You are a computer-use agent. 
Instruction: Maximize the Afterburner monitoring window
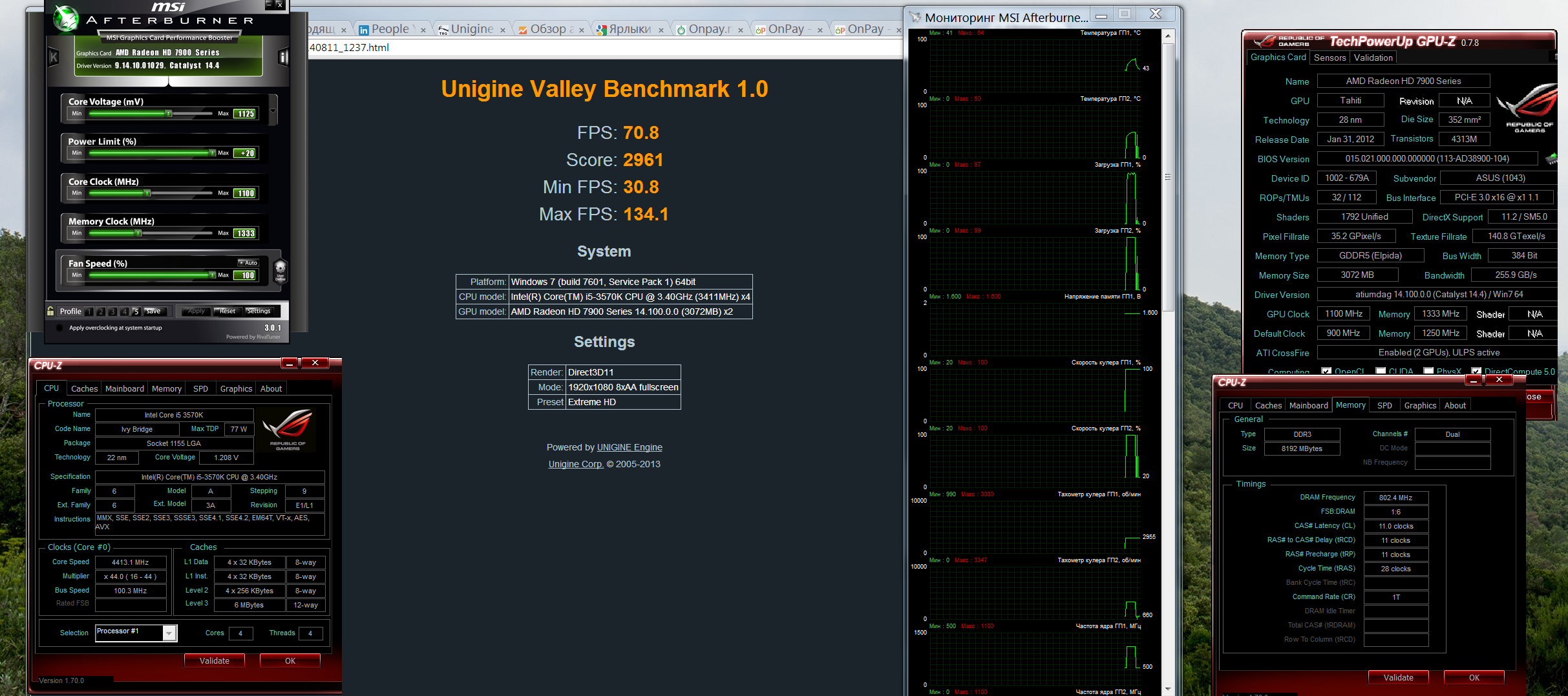click(1125, 14)
